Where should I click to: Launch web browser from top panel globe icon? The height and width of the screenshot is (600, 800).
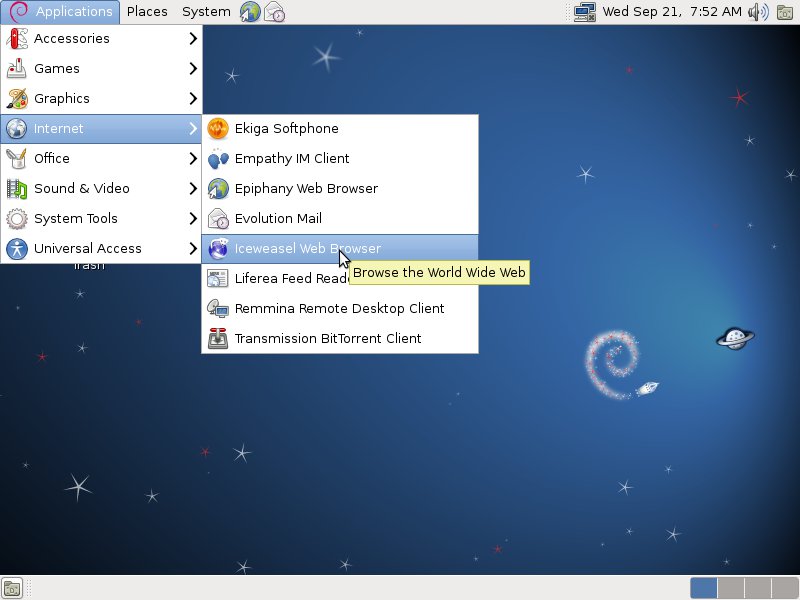pos(250,12)
